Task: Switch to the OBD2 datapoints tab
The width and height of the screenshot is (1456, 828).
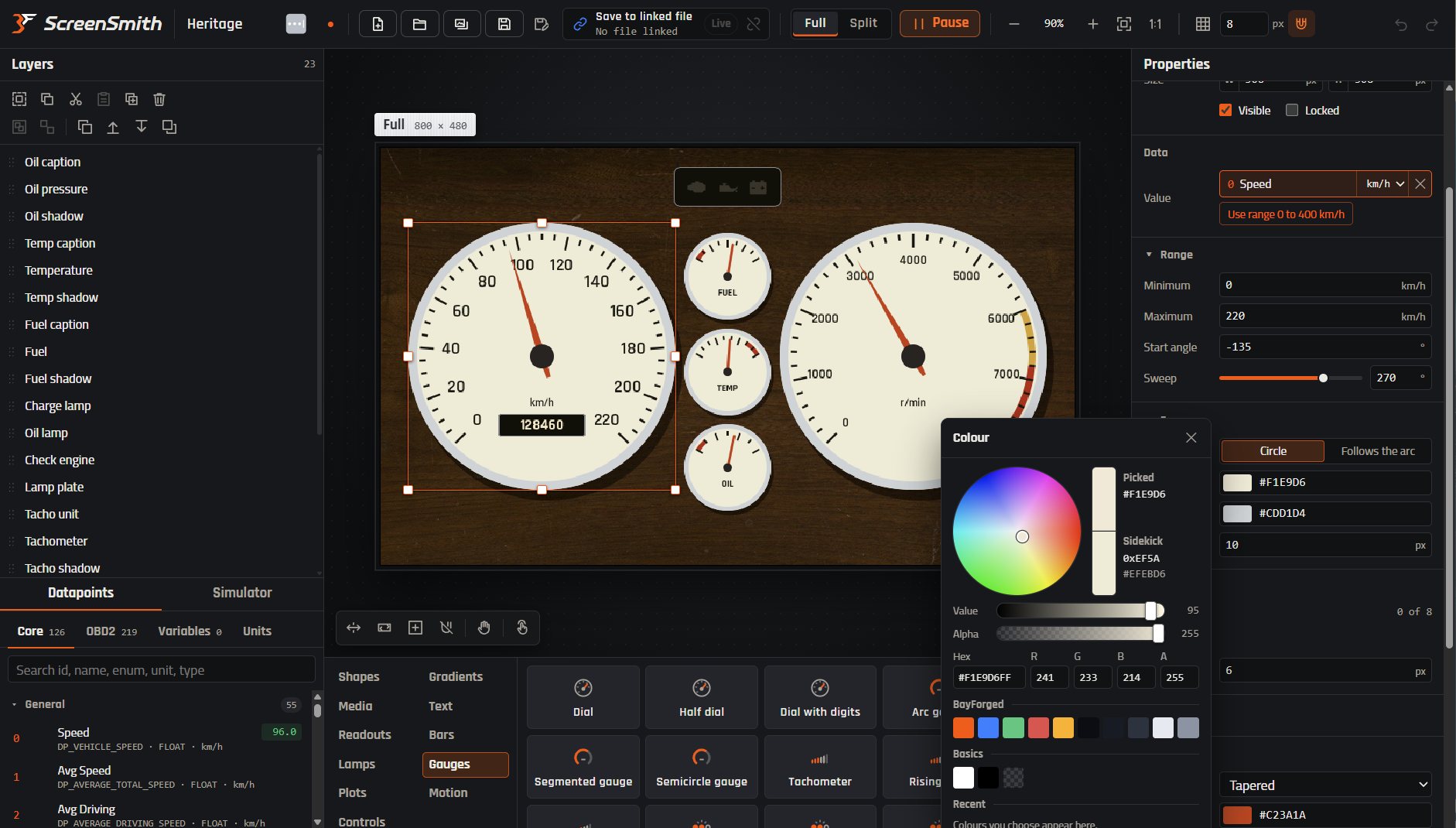Action: pos(111,631)
